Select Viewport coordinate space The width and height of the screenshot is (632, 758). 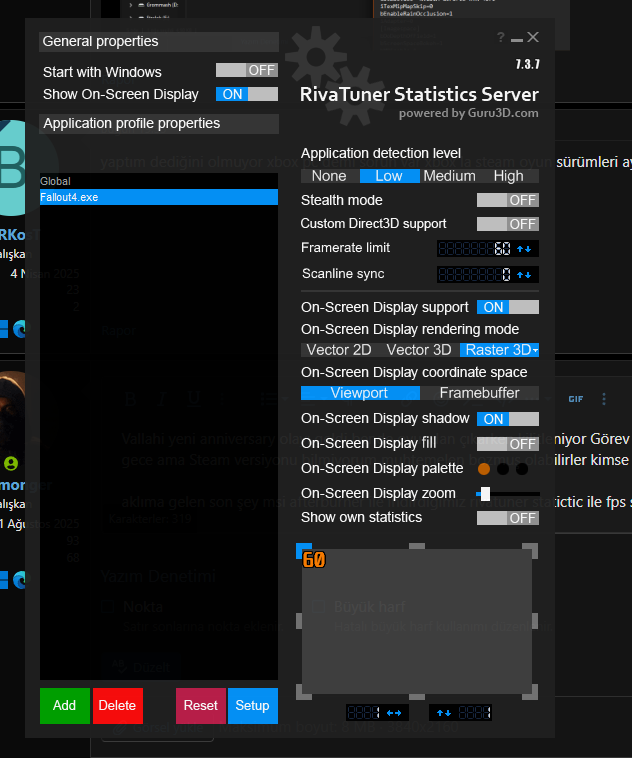tap(360, 393)
